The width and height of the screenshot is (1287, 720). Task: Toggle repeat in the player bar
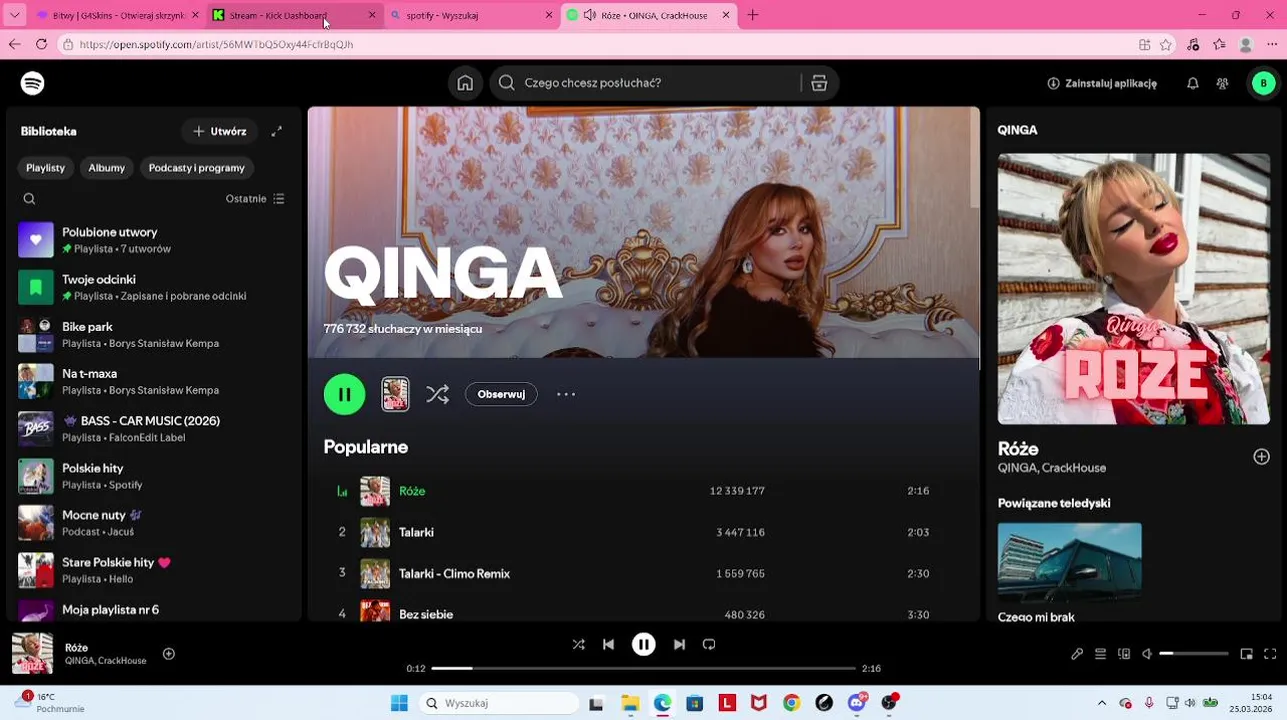pyautogui.click(x=709, y=644)
